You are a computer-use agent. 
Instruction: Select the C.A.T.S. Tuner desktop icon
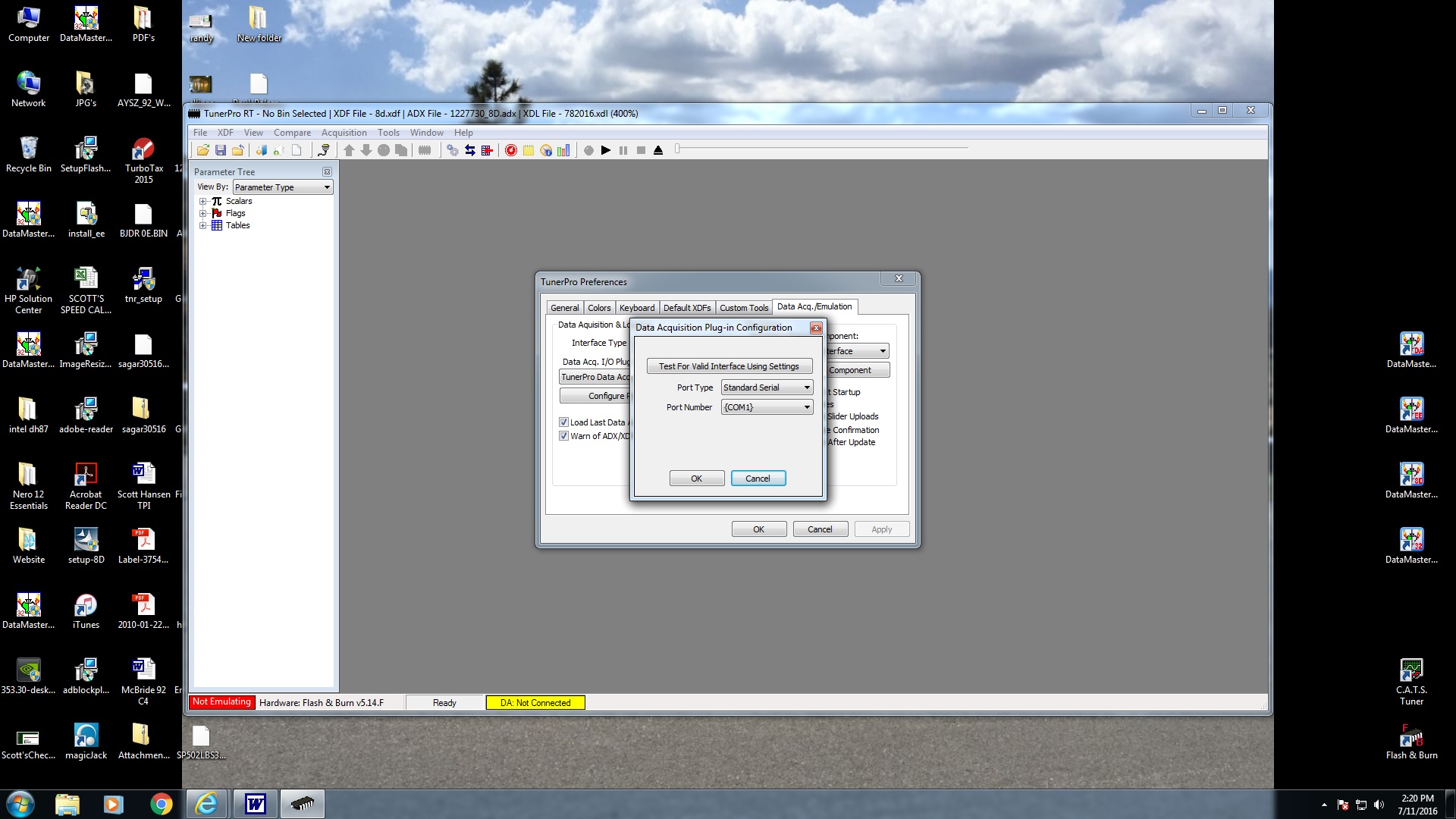[x=1411, y=682]
